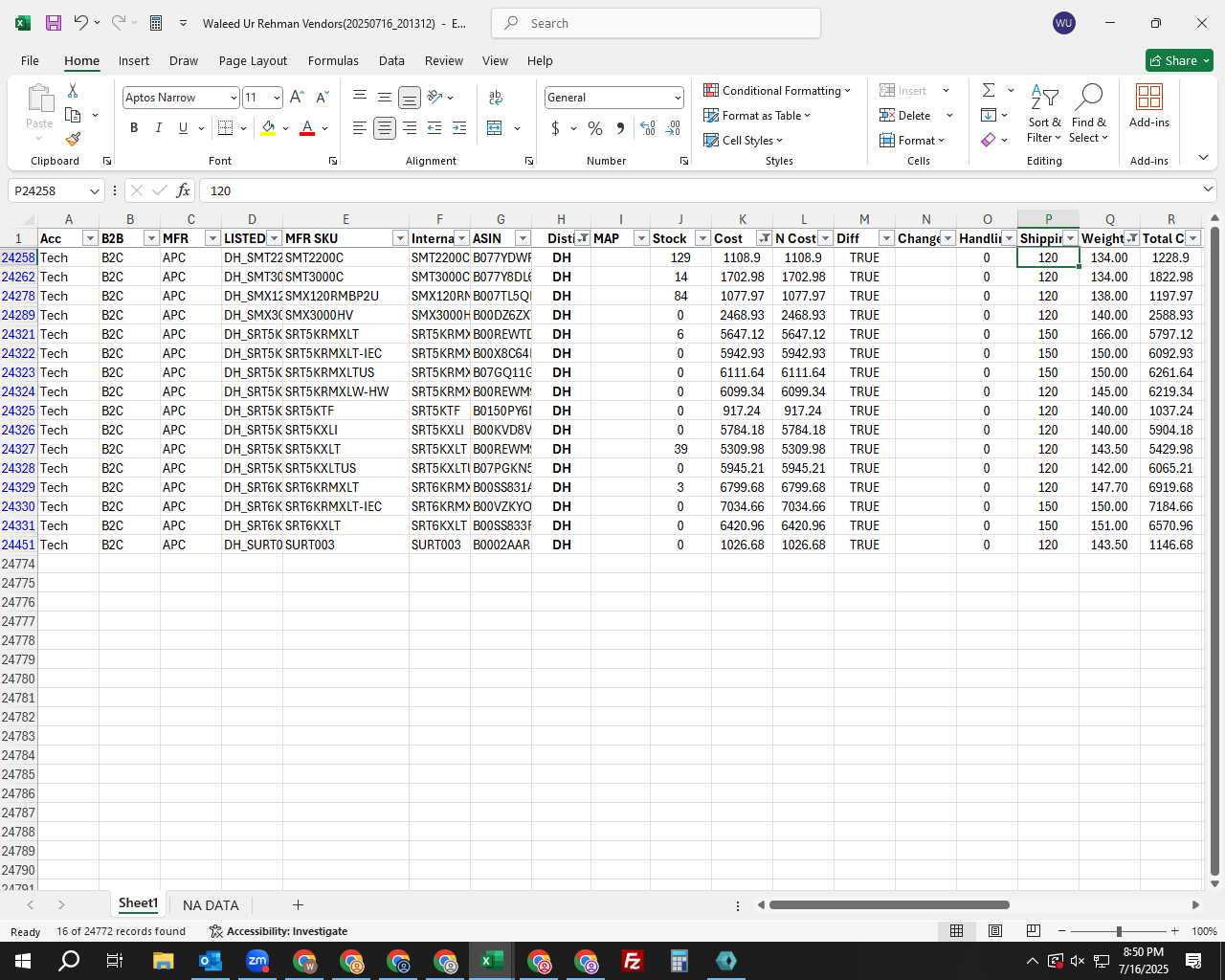Click the AutoSum sigma icon
Viewport: 1225px width, 980px height.
(x=989, y=90)
